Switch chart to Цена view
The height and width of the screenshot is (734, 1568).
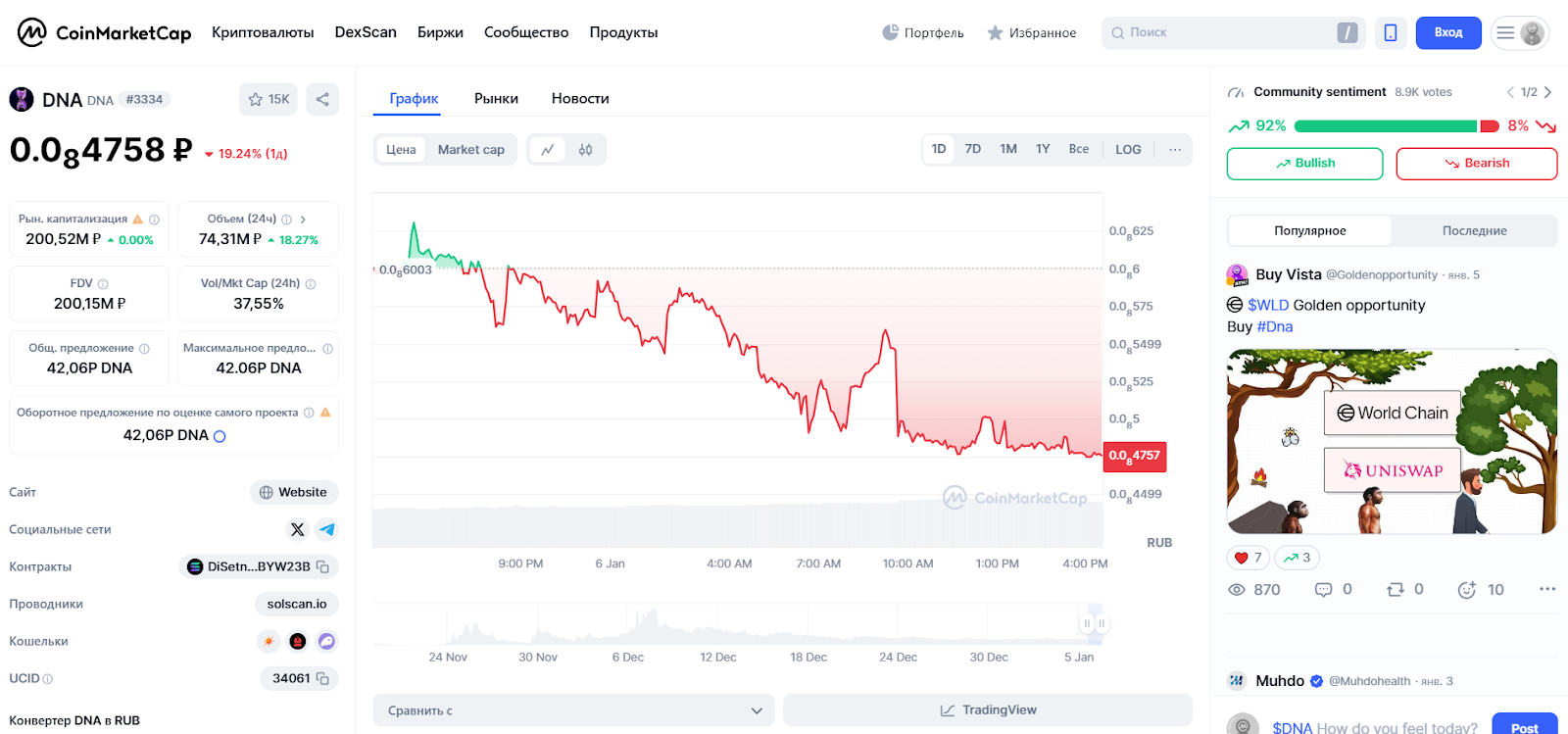coord(401,150)
